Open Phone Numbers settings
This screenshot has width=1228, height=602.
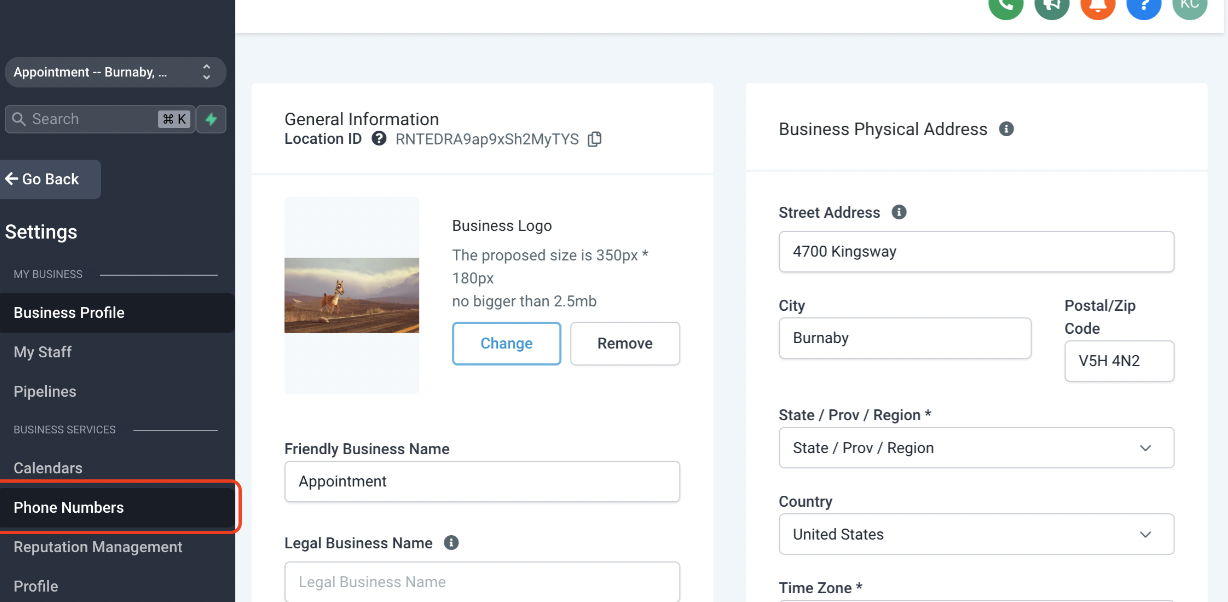pos(69,507)
